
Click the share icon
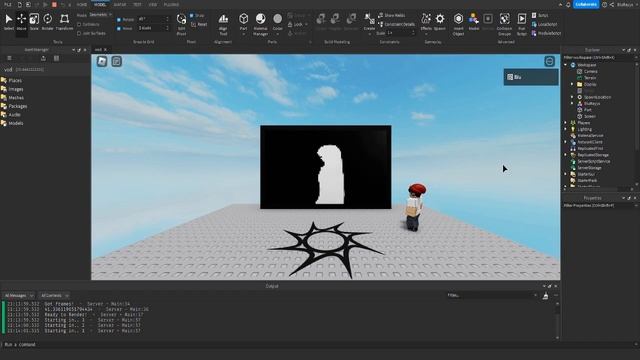611,4
